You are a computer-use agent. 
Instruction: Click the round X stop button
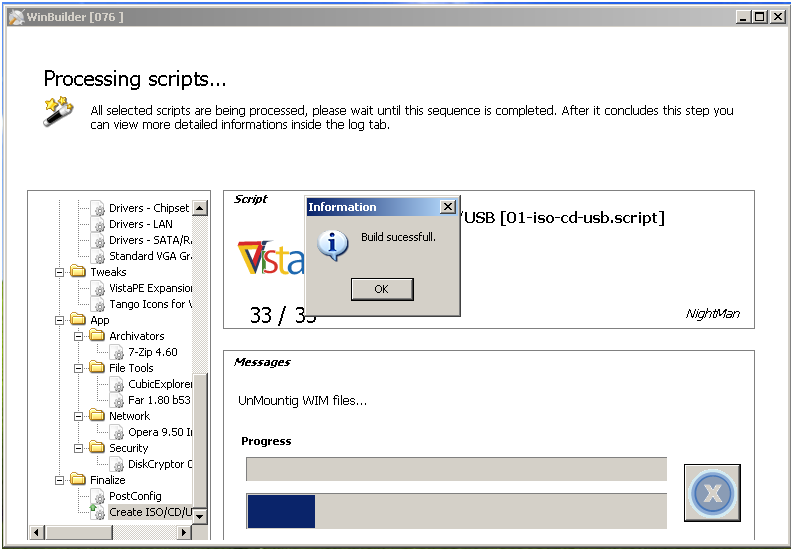click(x=712, y=492)
